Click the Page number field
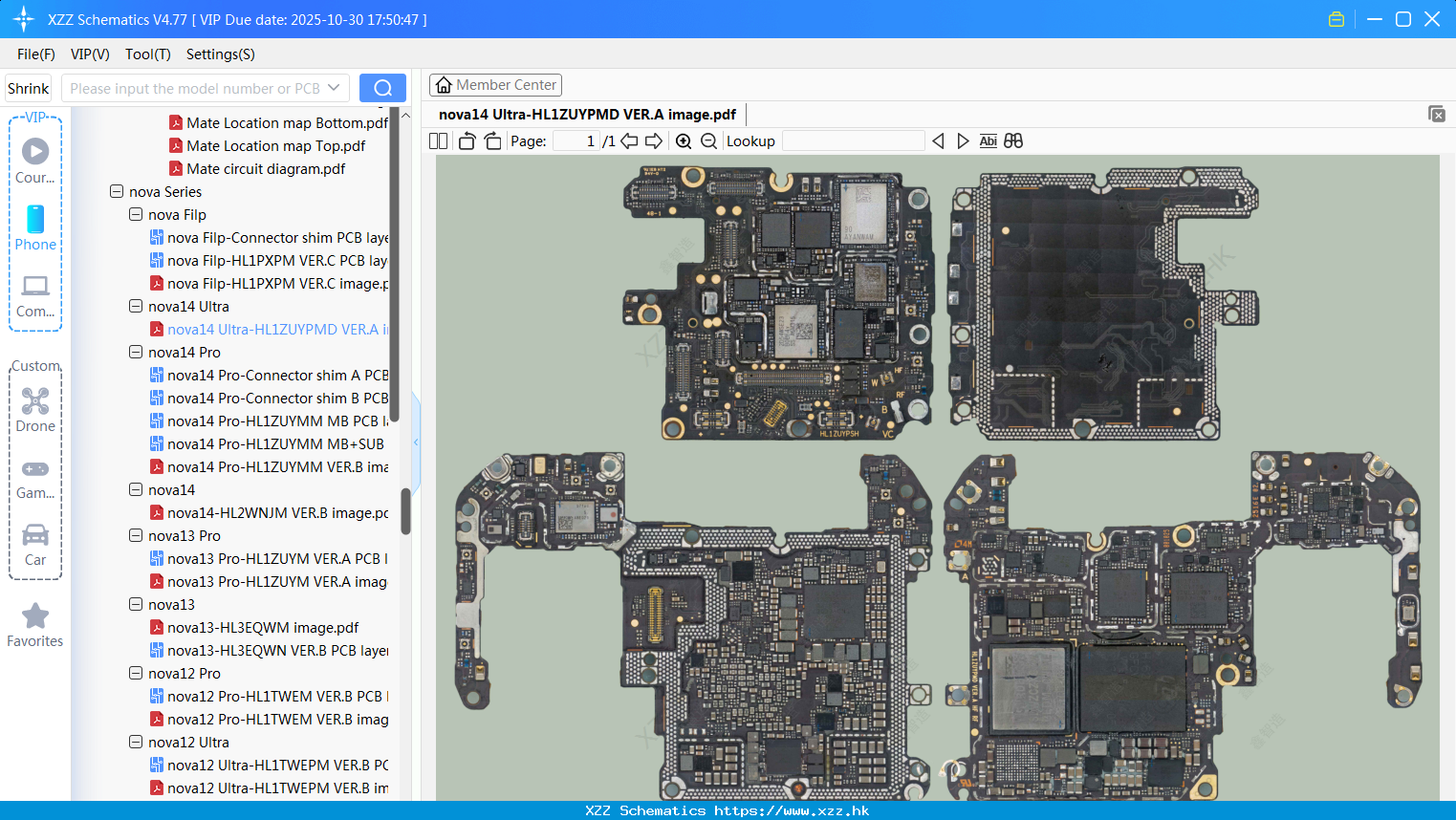 (576, 141)
